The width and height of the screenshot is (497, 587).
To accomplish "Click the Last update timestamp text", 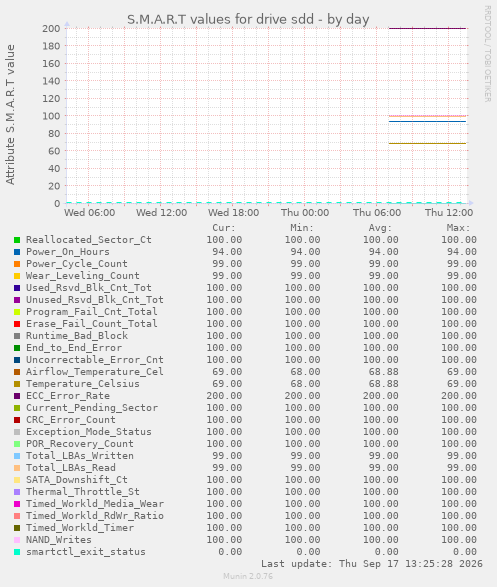I will 372,564.
